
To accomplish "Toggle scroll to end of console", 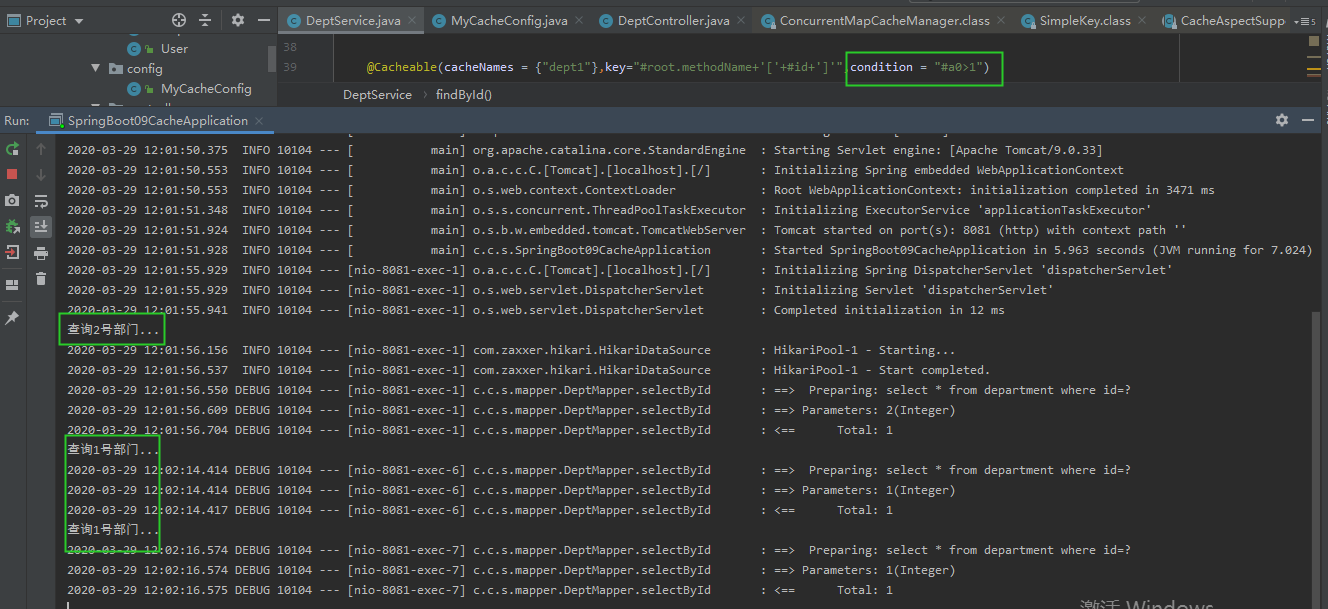I will point(41,227).
